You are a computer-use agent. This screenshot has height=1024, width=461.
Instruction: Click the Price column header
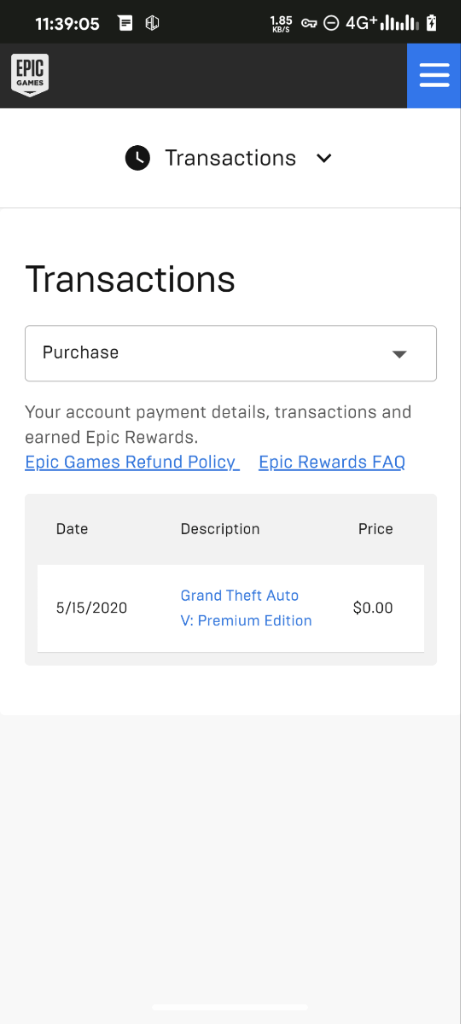pos(375,529)
